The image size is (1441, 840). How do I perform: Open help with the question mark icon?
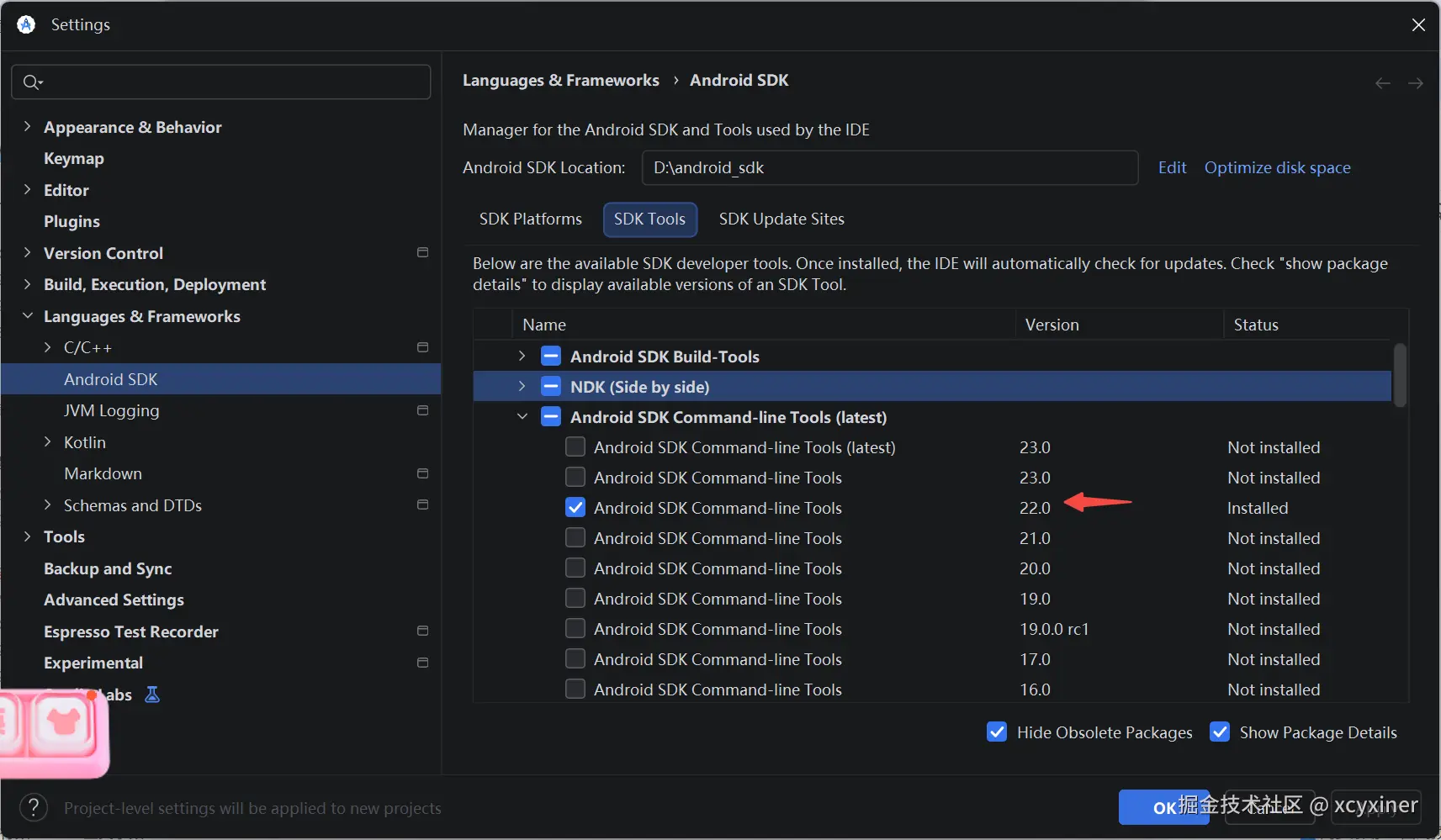(34, 808)
